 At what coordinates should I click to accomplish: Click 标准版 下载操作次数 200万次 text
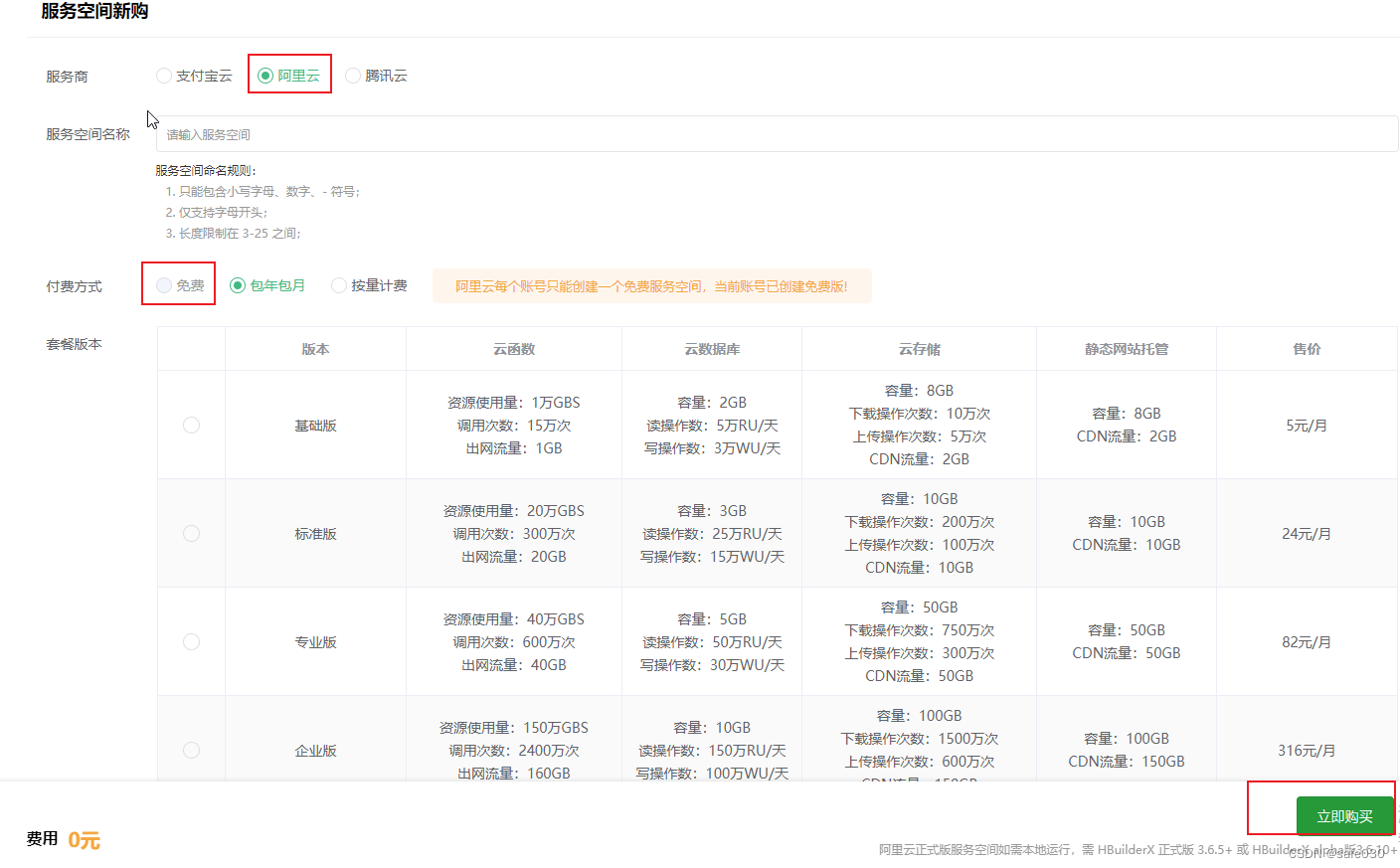click(920, 522)
